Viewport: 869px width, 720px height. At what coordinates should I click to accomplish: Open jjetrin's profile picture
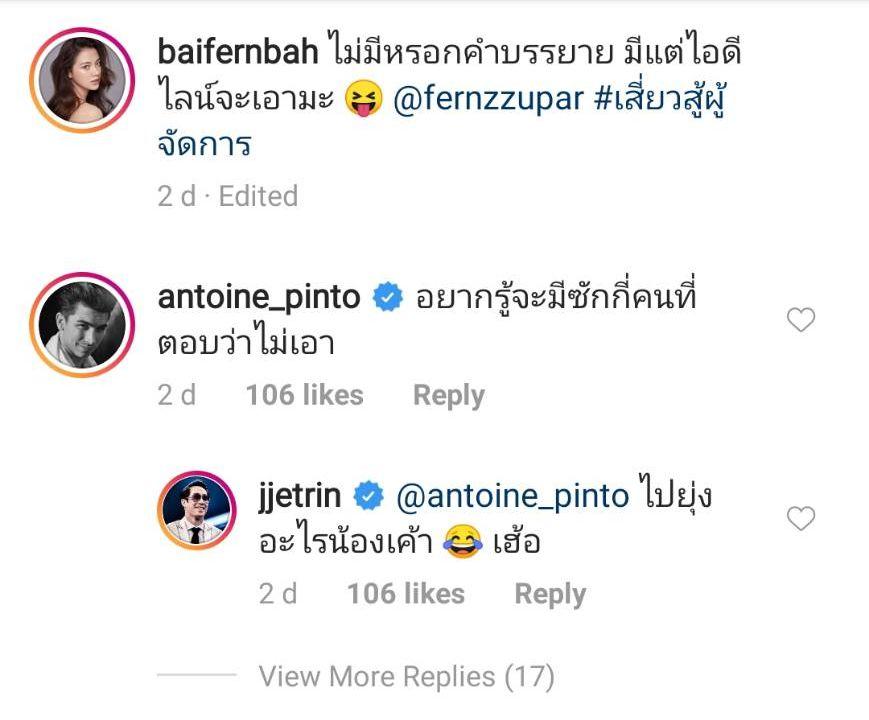(x=196, y=517)
